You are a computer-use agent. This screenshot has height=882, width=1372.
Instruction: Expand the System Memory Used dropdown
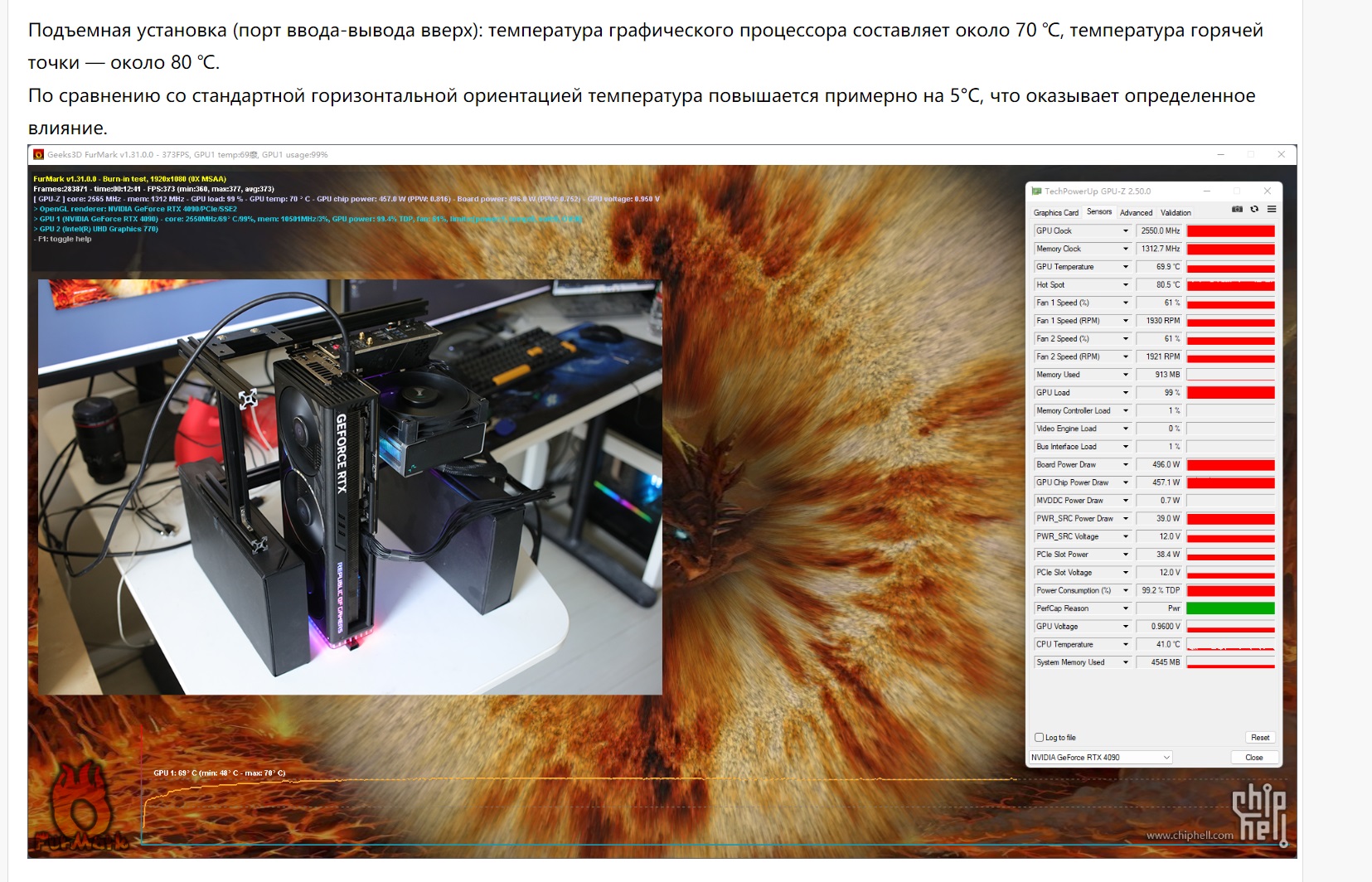1126,662
